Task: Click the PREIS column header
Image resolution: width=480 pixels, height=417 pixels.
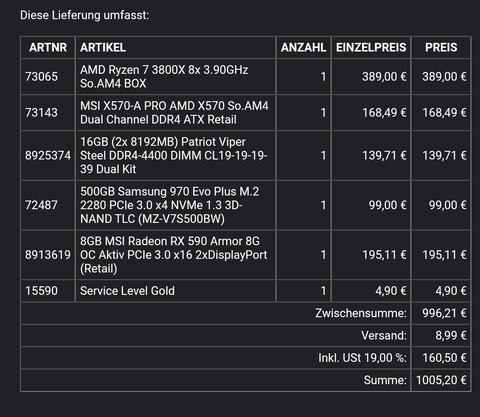Action: (441, 48)
